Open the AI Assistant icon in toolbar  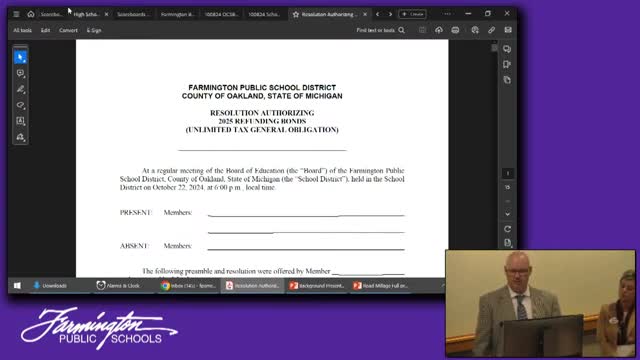475,30
